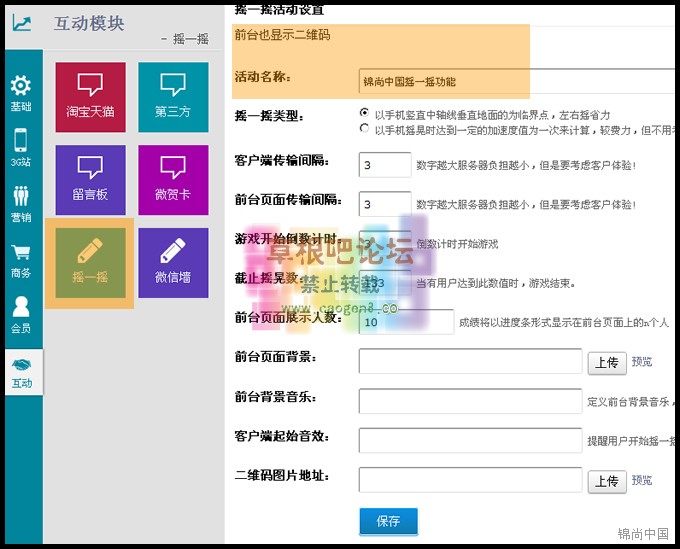Open the 摇一摇 module tile
The height and width of the screenshot is (549, 680).
click(91, 263)
